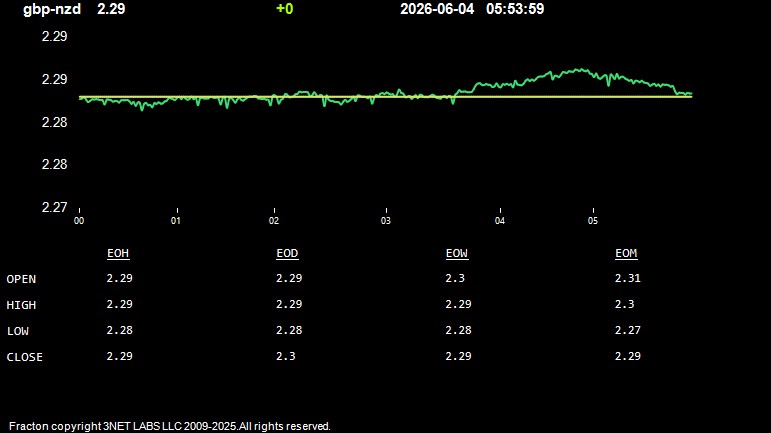Viewport: 771px width, 433px height.
Task: Click the date 2026-06-04
Action: click(437, 9)
